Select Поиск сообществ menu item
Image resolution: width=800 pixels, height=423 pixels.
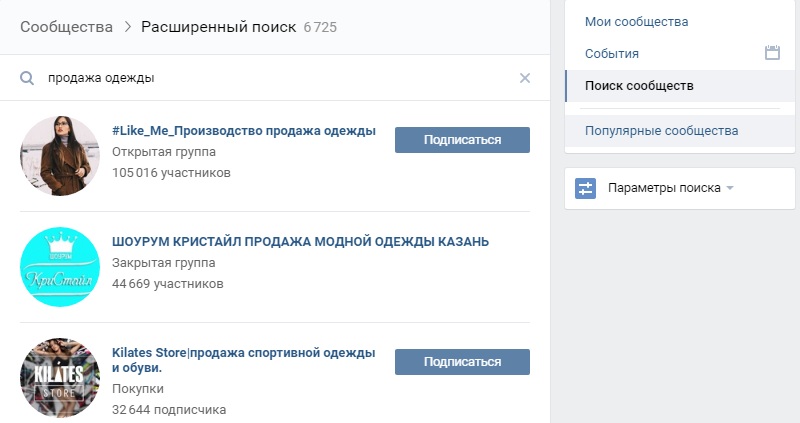pyautogui.click(x=680, y=86)
